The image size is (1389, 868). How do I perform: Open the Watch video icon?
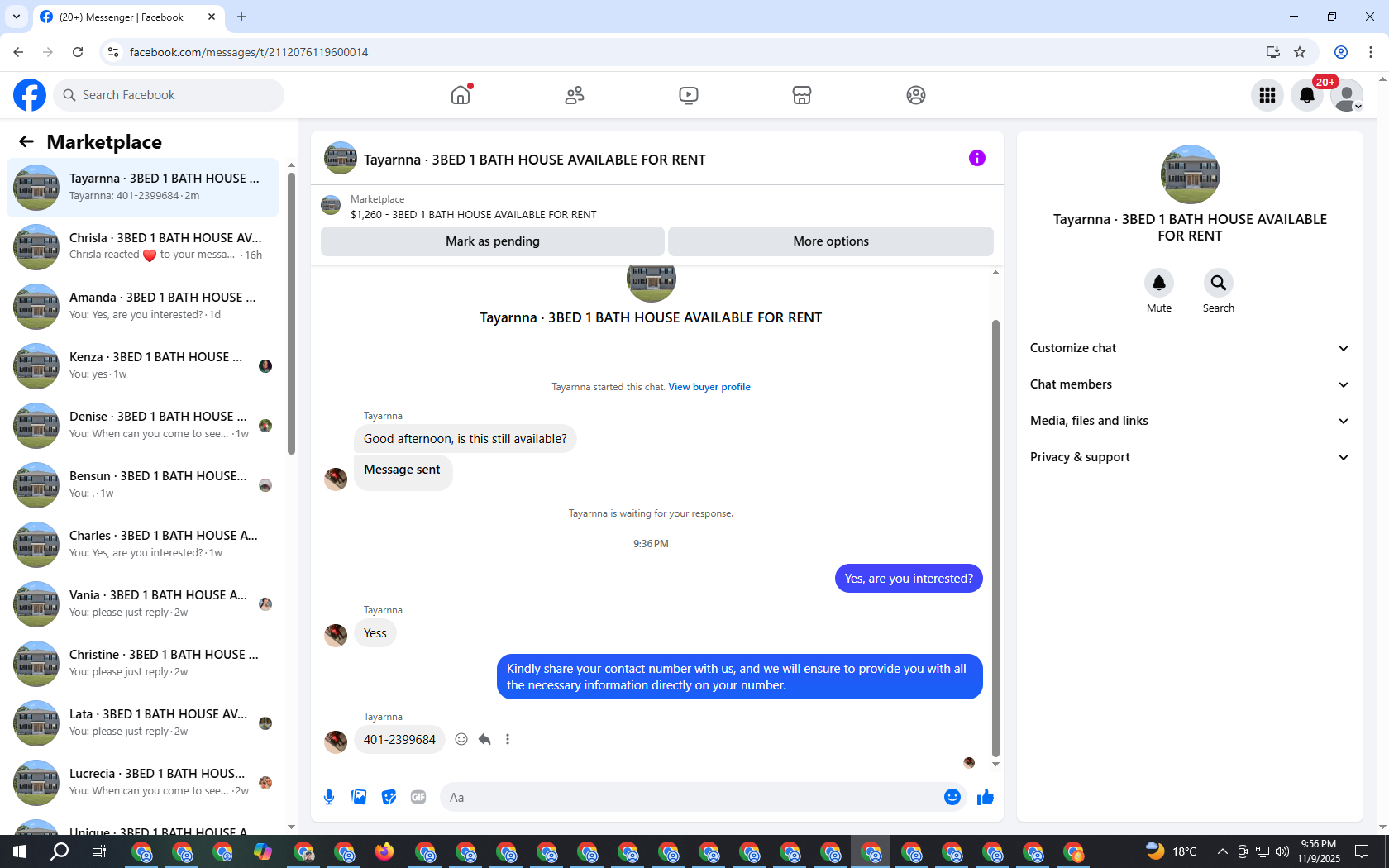click(x=689, y=95)
